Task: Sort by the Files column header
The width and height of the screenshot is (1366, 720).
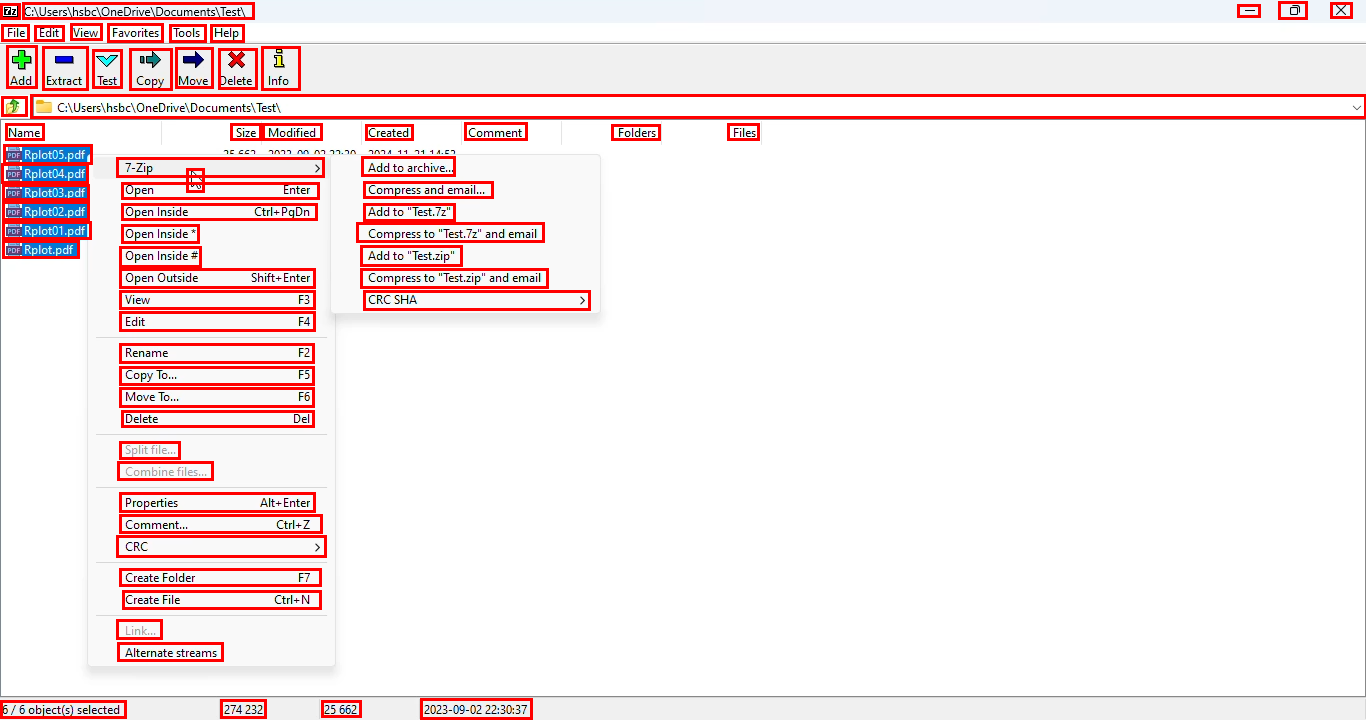Action: [x=744, y=132]
